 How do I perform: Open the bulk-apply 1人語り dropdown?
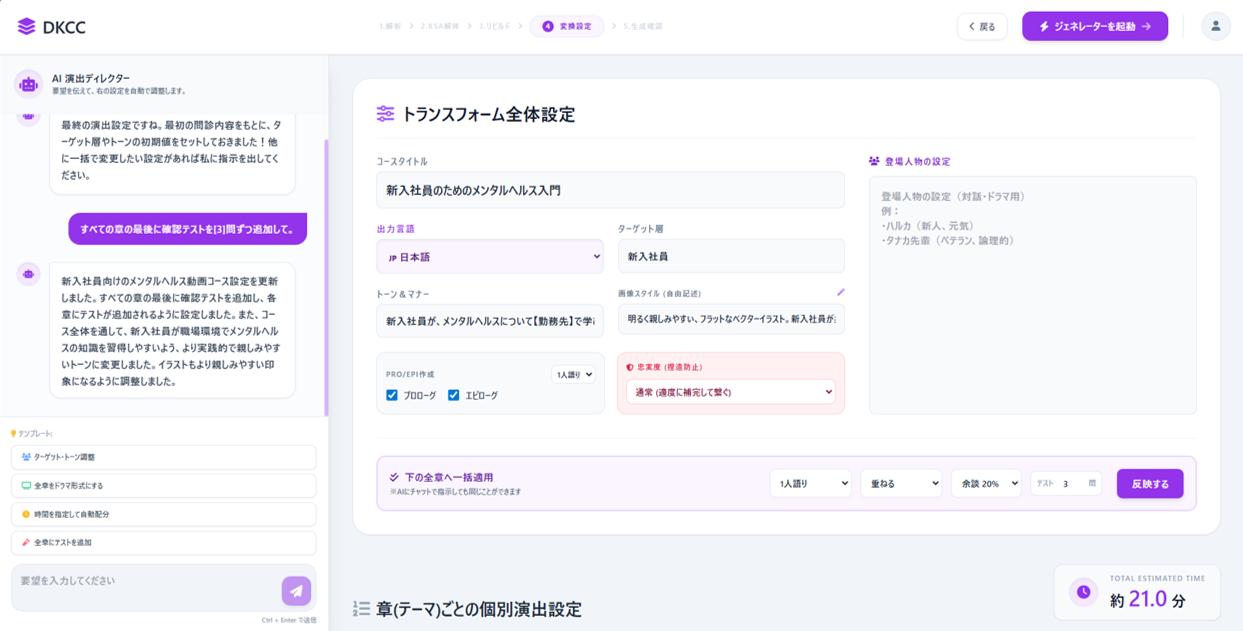click(x=810, y=483)
